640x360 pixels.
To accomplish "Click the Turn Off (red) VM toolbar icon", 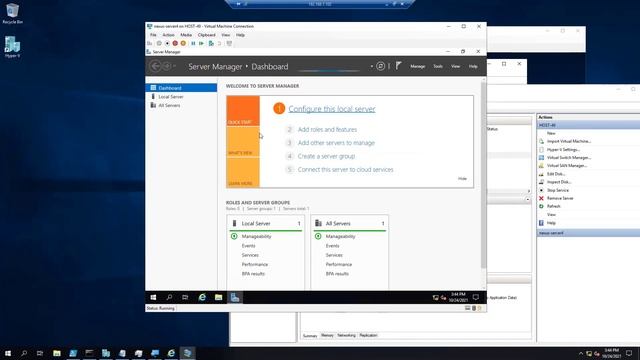I will point(175,43).
